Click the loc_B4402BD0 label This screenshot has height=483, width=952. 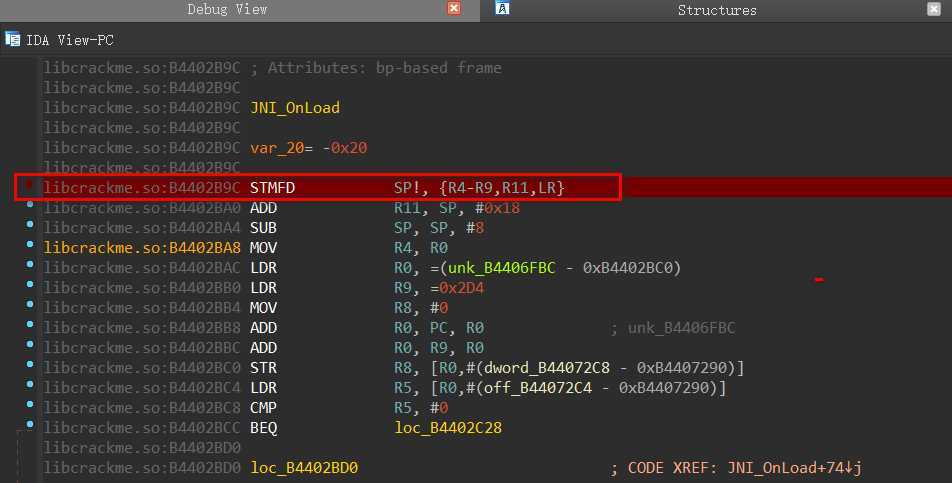[304, 468]
